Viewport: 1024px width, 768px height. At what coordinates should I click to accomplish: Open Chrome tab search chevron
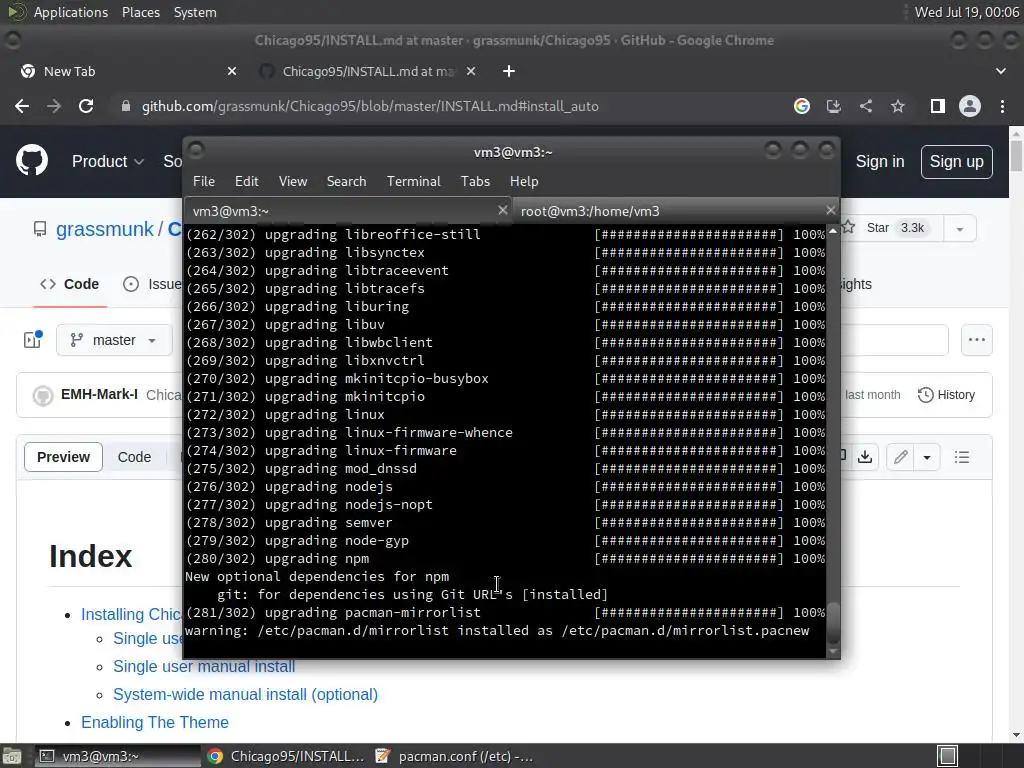click(1000, 71)
